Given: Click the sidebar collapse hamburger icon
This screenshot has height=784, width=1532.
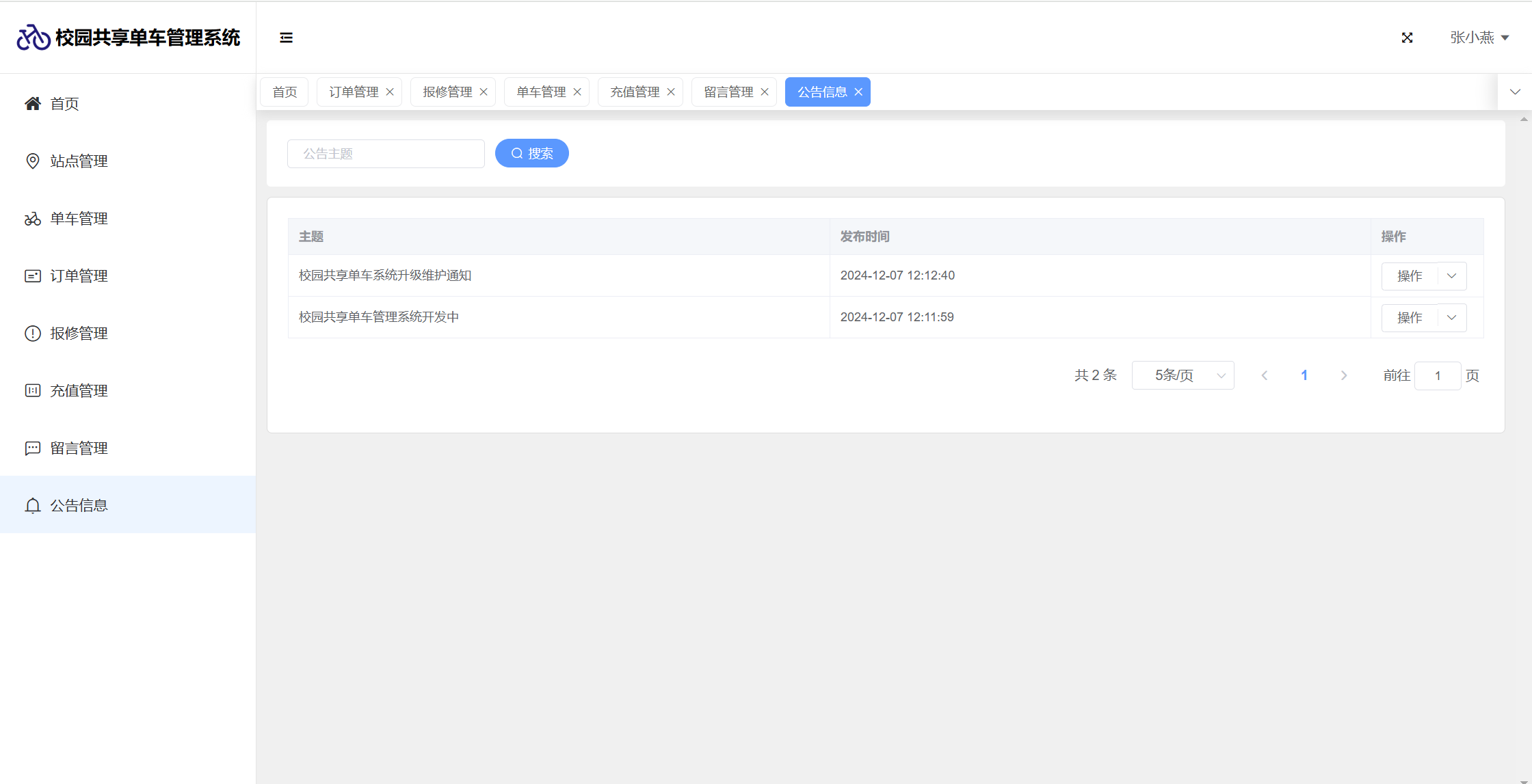Looking at the screenshot, I should click(x=286, y=38).
